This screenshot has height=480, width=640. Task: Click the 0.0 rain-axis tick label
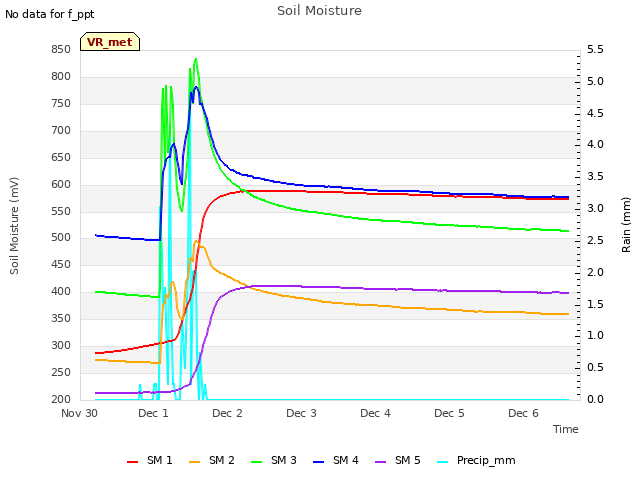click(595, 399)
